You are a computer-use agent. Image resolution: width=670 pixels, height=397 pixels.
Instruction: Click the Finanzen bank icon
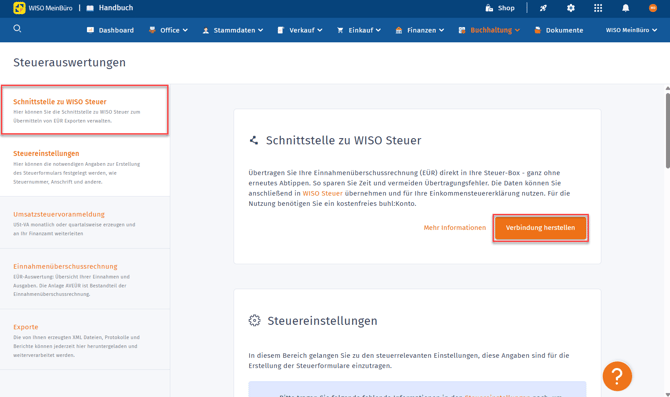click(399, 30)
